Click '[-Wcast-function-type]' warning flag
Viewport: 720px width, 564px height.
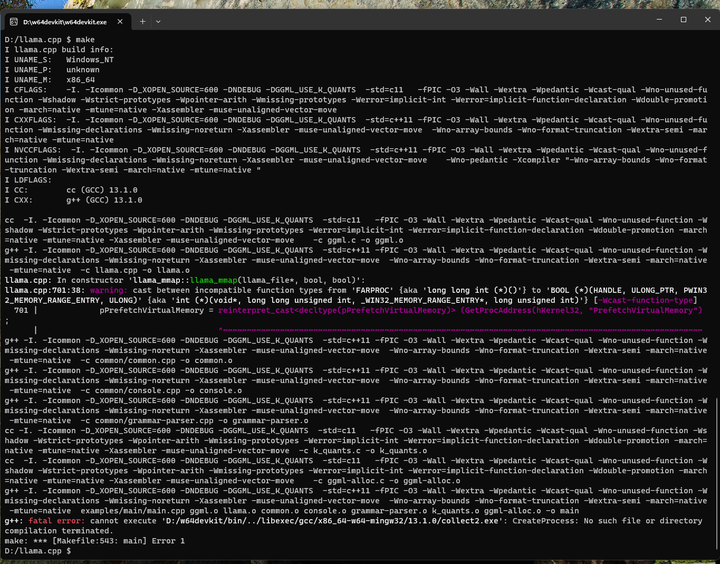[645, 300]
